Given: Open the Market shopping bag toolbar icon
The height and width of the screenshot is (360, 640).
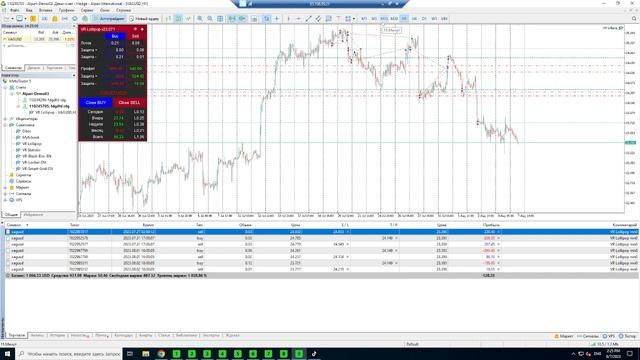Looking at the screenshot, I should (55, 18).
